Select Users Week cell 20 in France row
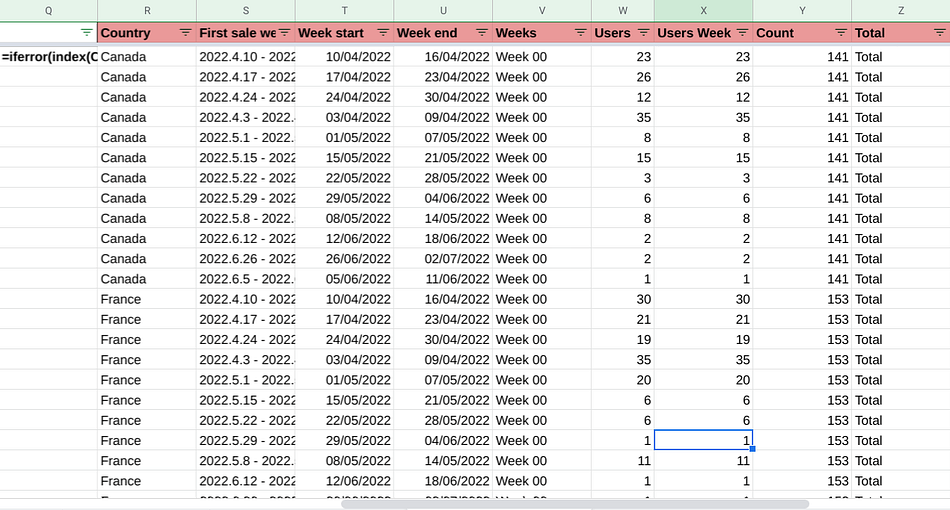Screen dimensions: 950x510 tap(703, 380)
